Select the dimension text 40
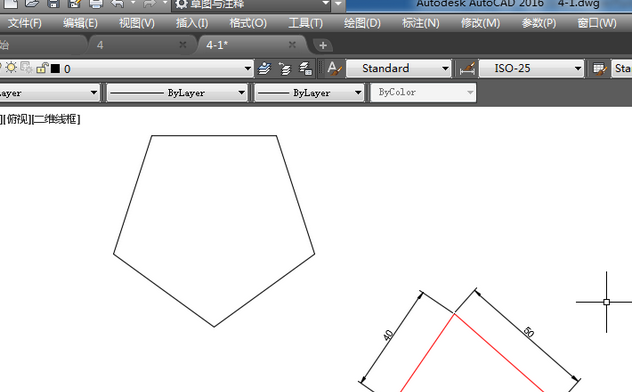This screenshot has width=632, height=392. point(388,335)
